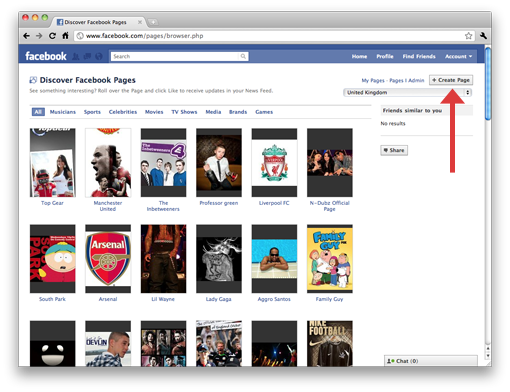The image size is (510, 392).
Task: Open messages icon in header
Action: (x=87, y=56)
